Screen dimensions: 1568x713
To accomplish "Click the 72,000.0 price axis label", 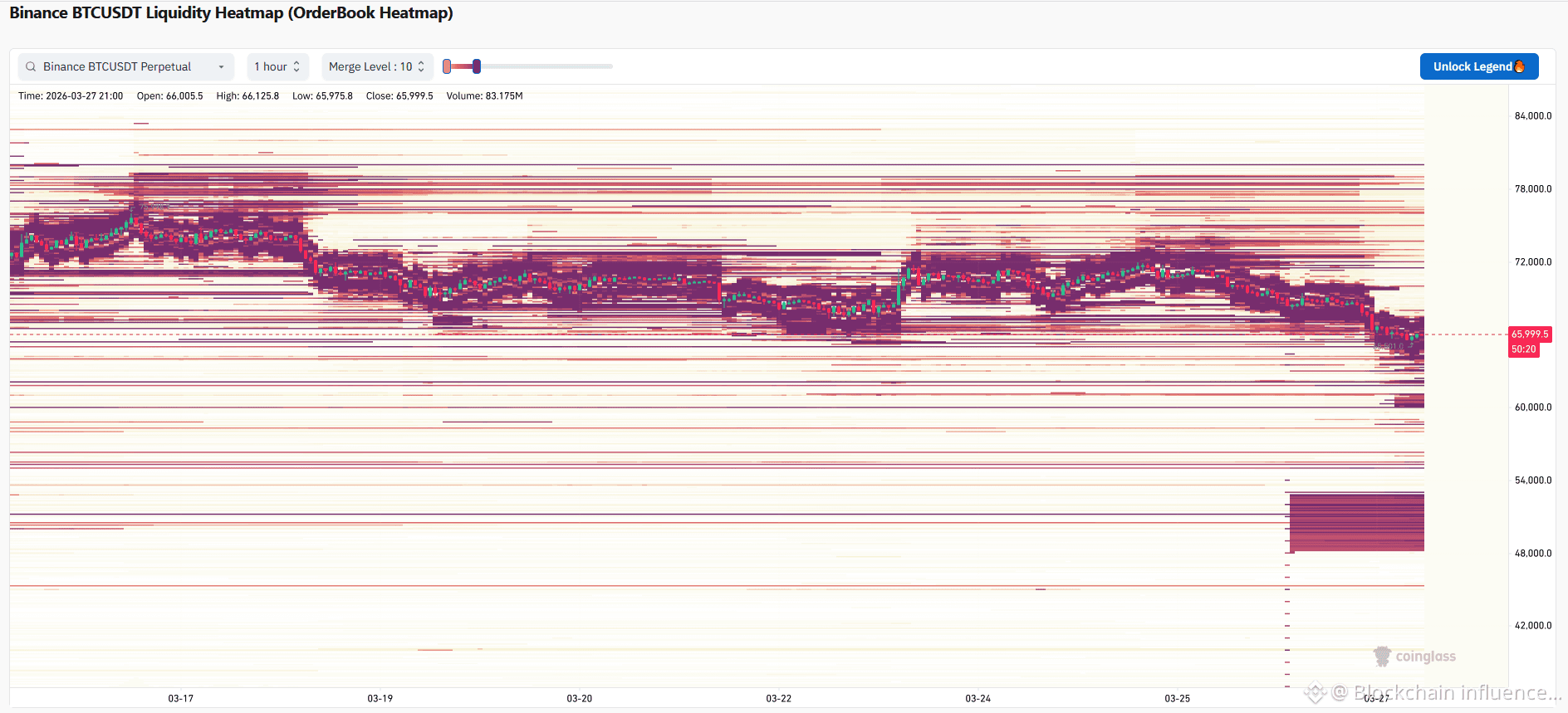I will [1533, 262].
